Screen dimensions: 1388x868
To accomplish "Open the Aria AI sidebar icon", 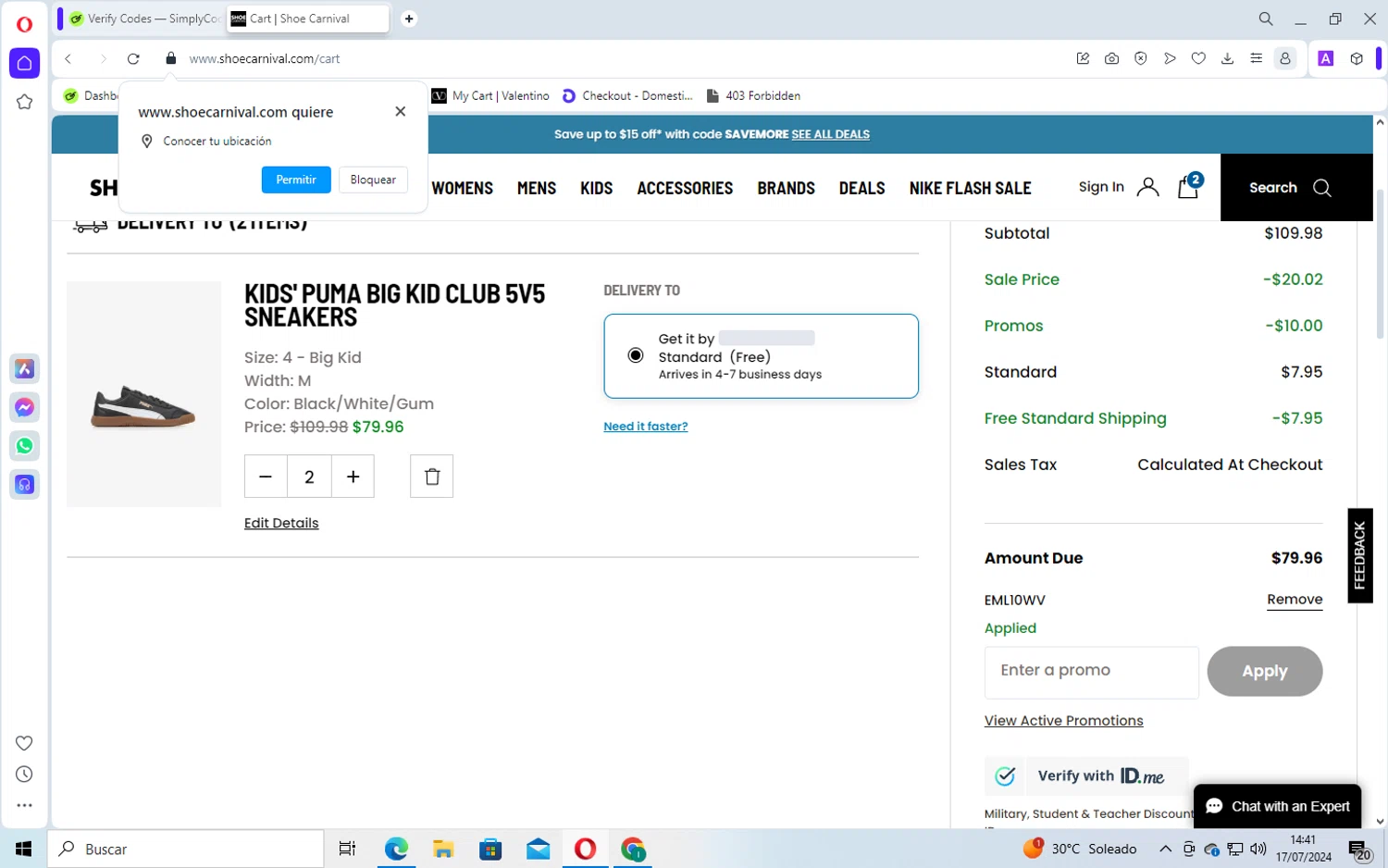I will point(25,369).
